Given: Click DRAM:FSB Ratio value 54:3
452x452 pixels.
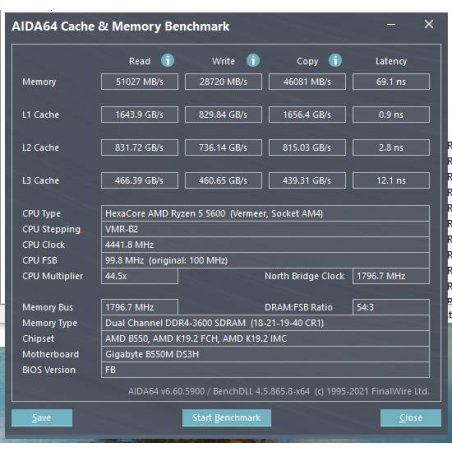Looking at the screenshot, I should click(391, 307).
